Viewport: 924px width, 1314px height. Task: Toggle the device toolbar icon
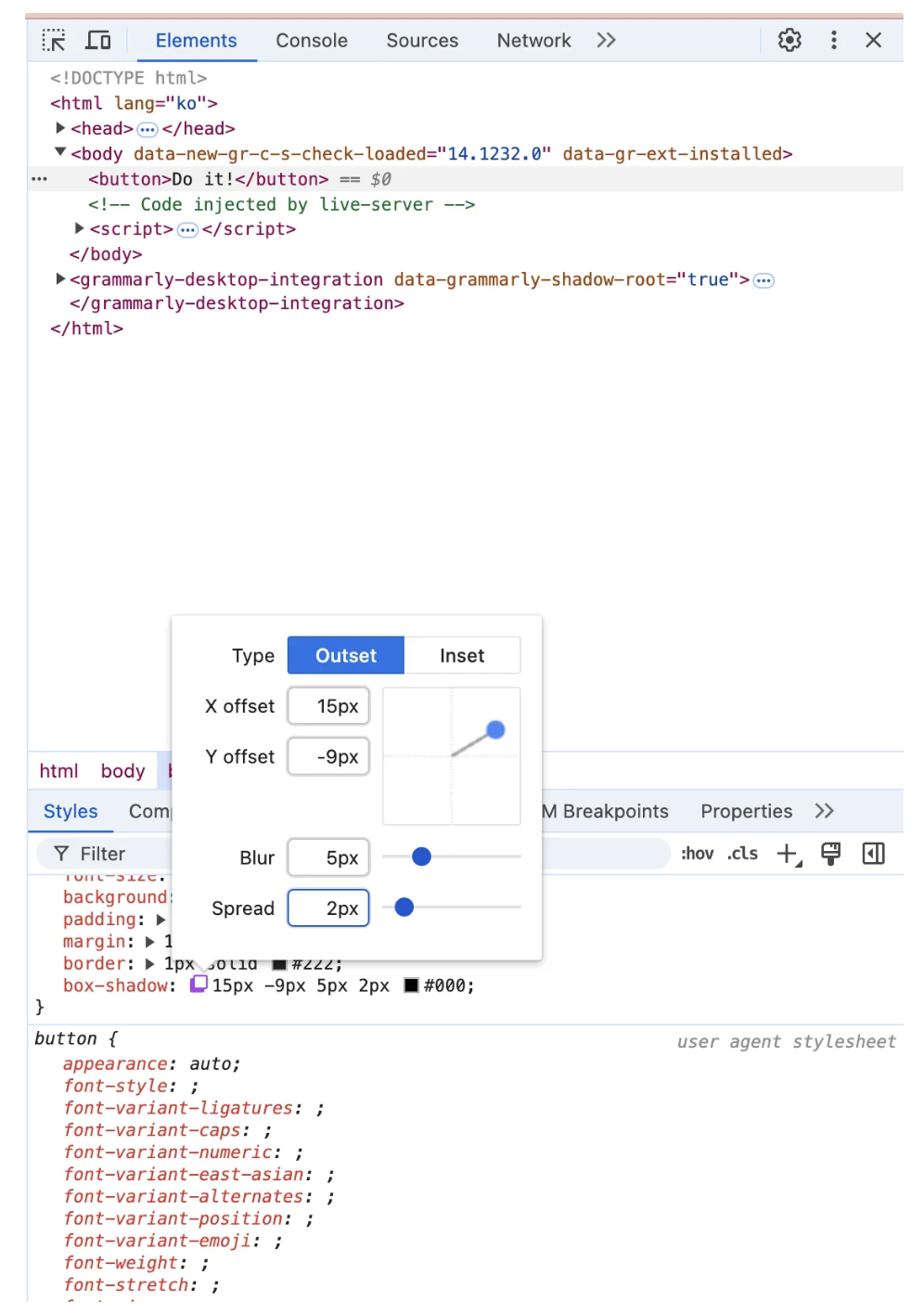pyautogui.click(x=98, y=40)
